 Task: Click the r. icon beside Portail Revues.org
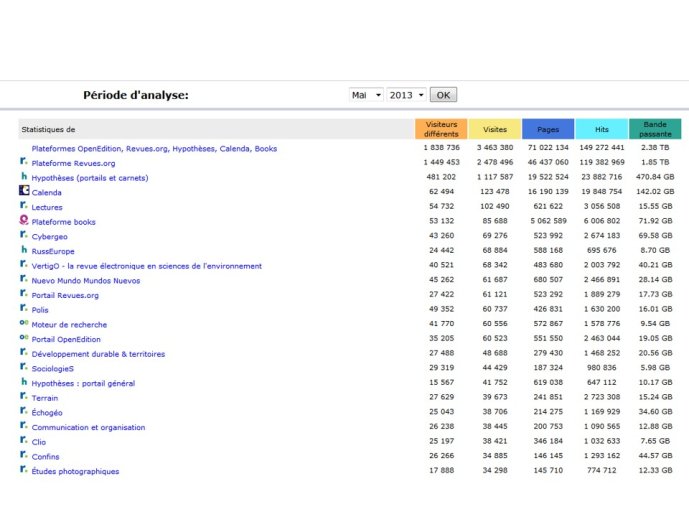24,293
